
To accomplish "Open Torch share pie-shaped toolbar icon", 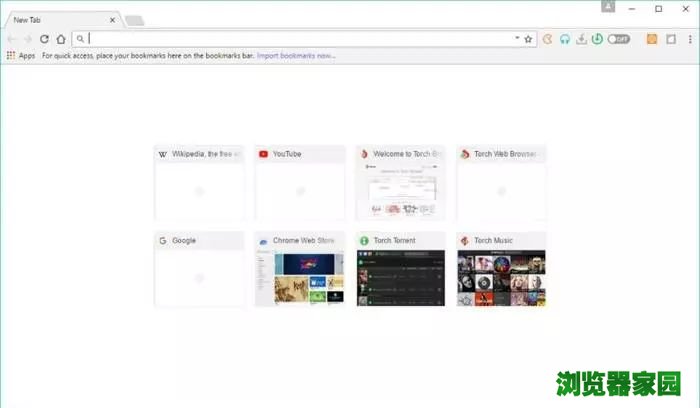I will [548, 39].
